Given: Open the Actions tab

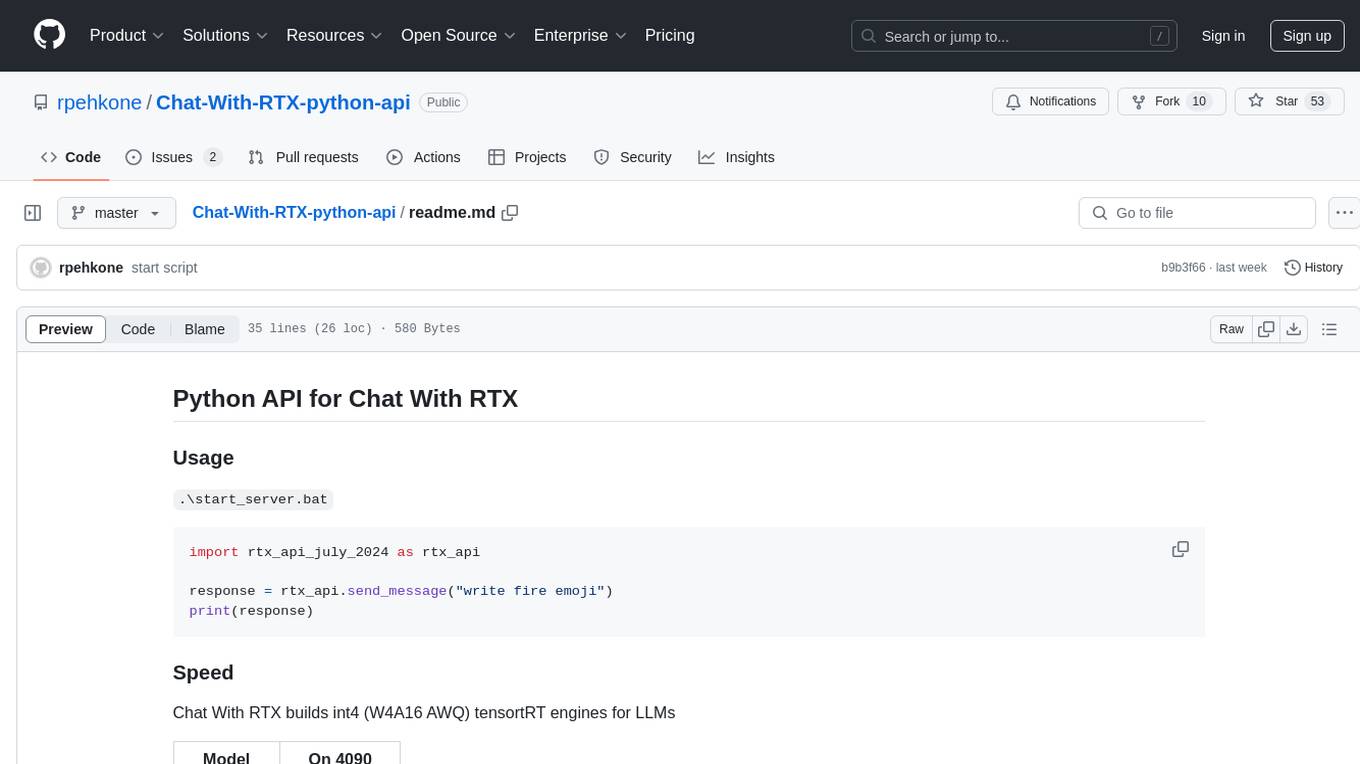Looking at the screenshot, I should 423,157.
